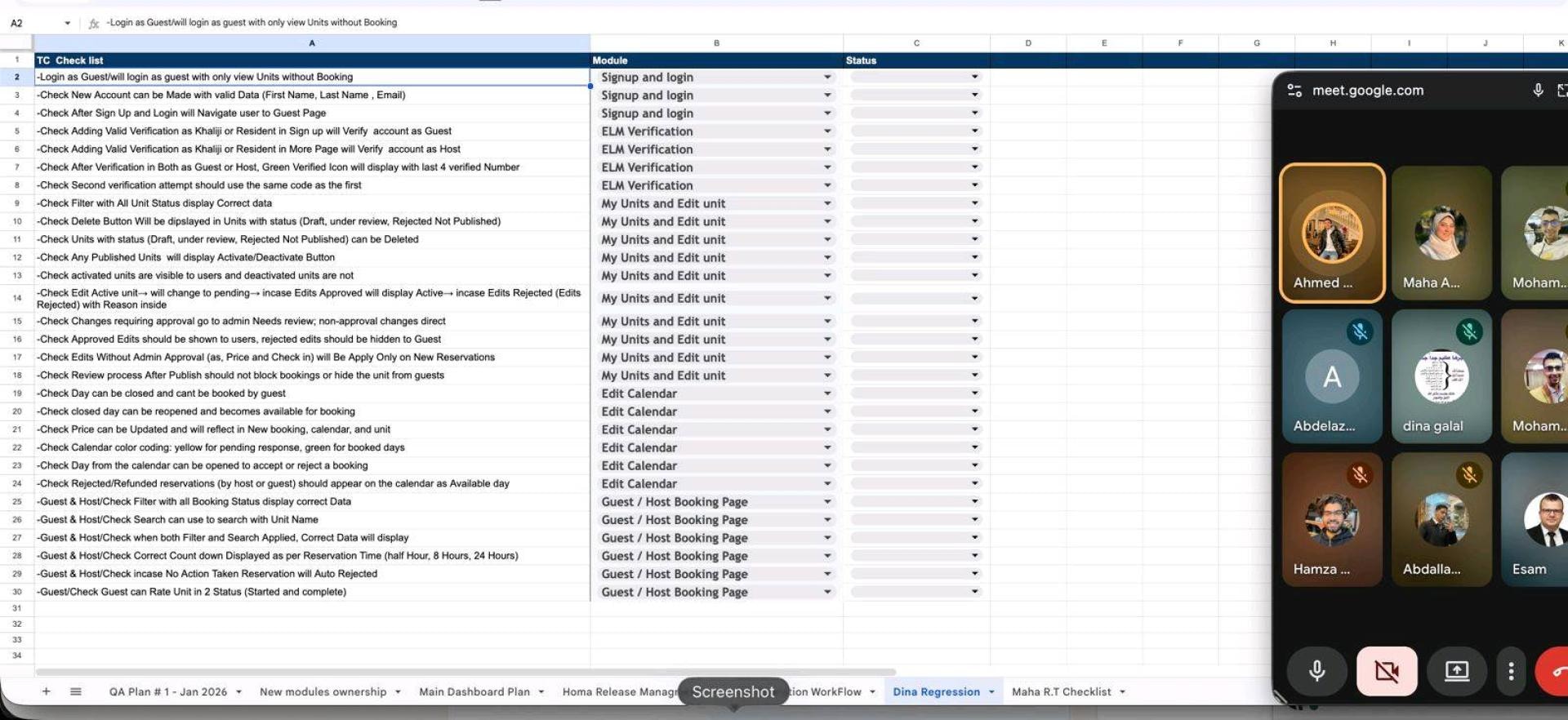Select row 14 header number

click(16, 298)
